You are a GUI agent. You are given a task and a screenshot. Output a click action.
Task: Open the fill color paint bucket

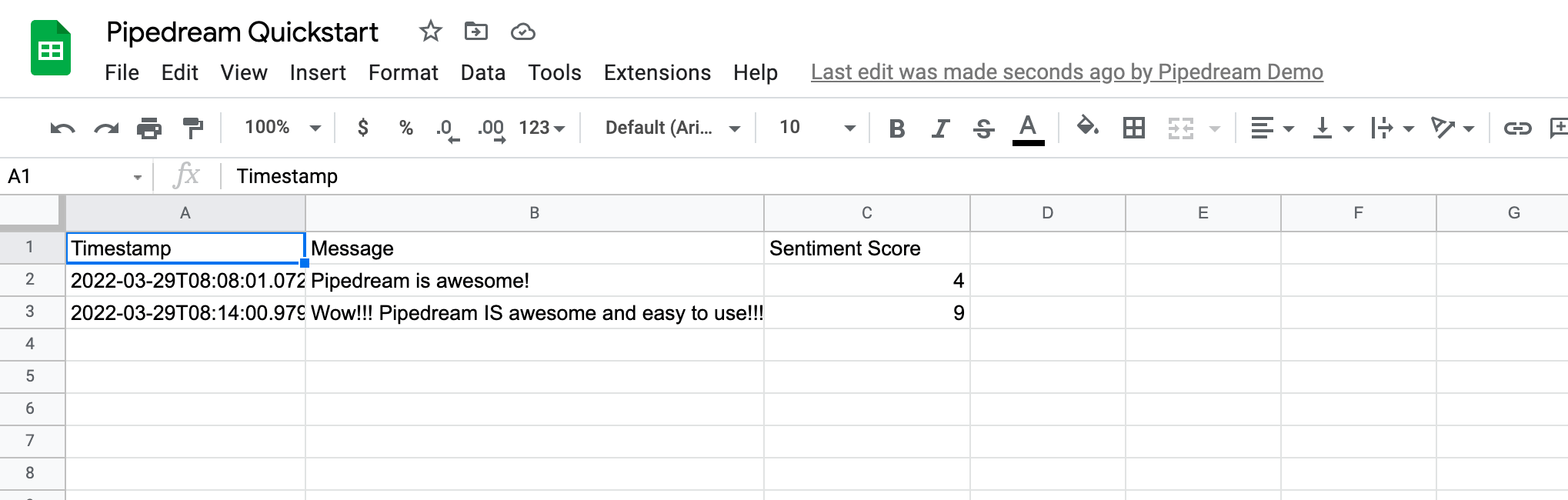1086,126
